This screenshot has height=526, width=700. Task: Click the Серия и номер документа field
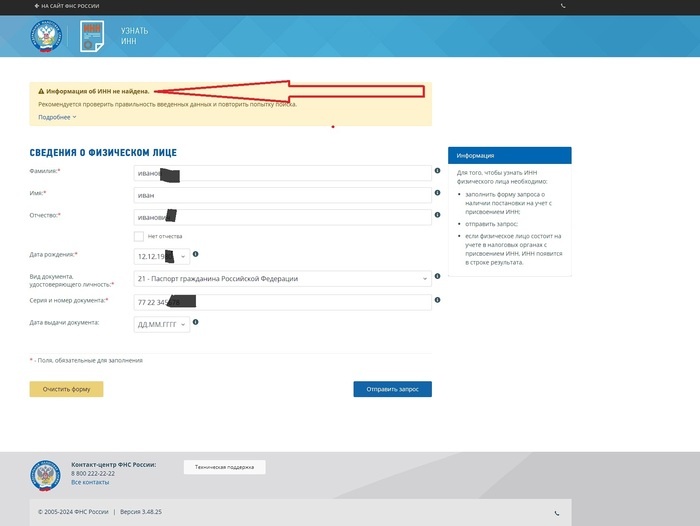click(x=283, y=302)
